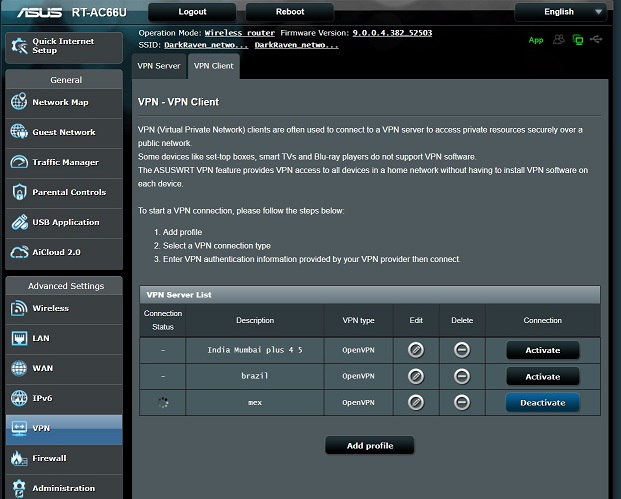The height and width of the screenshot is (499, 621).
Task: Click the 'RT-AC66U' model name text
Action: click(x=99, y=13)
